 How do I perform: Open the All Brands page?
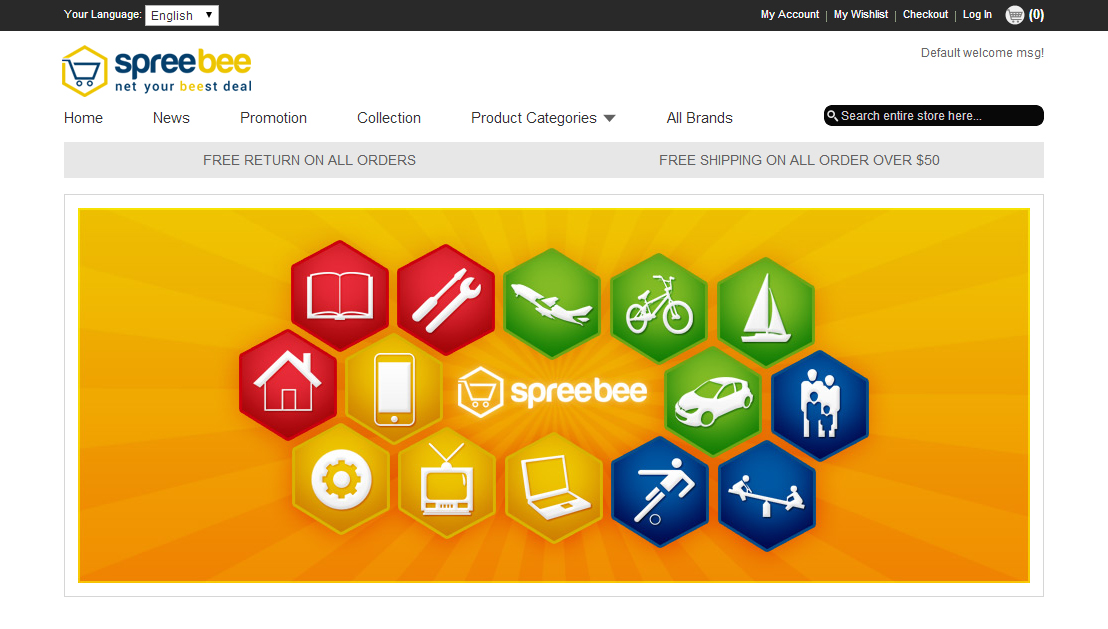700,118
